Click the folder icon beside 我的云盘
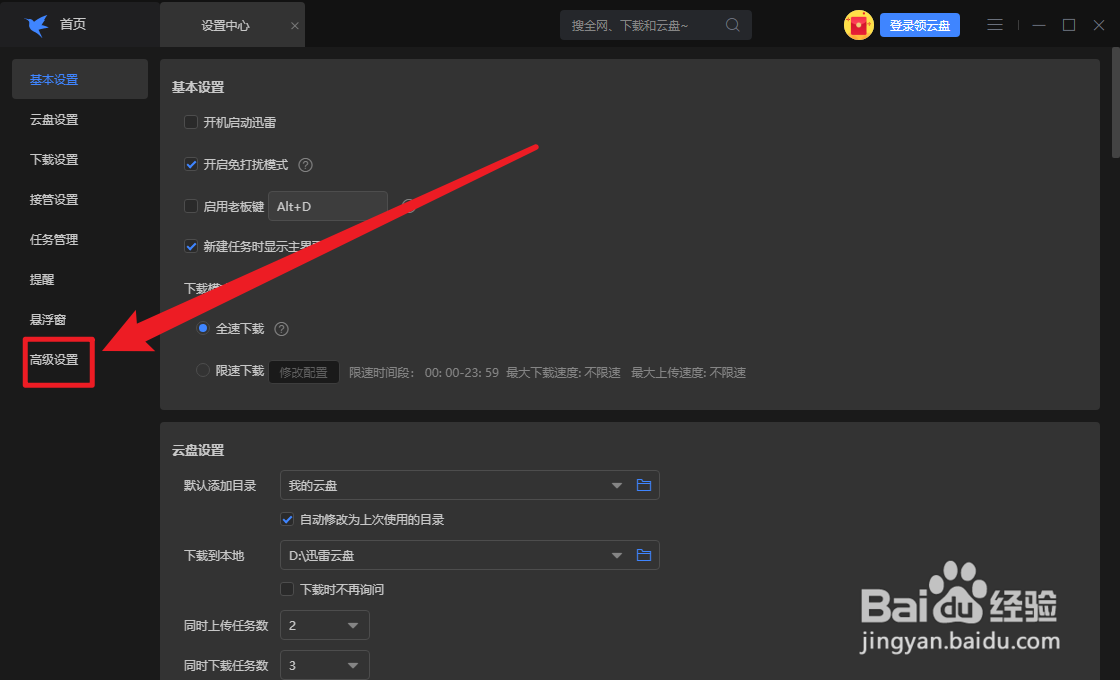This screenshot has width=1120, height=680. click(x=644, y=485)
